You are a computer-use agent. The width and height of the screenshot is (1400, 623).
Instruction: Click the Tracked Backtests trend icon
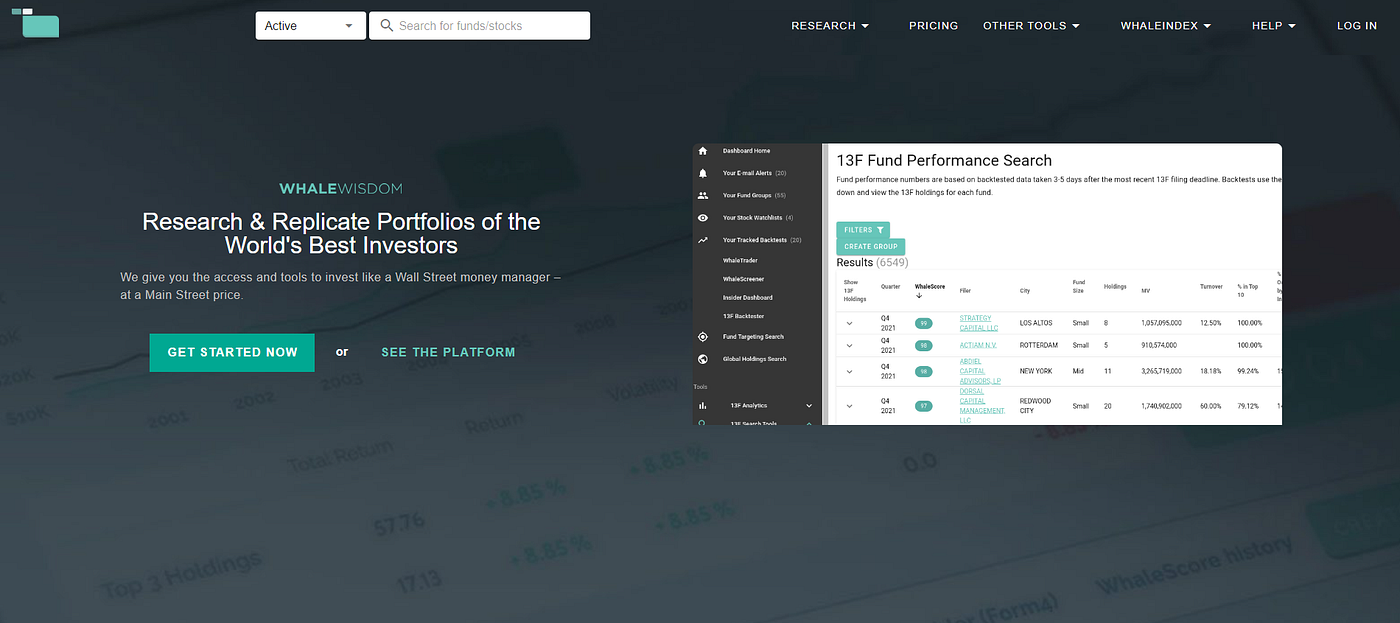click(x=703, y=240)
